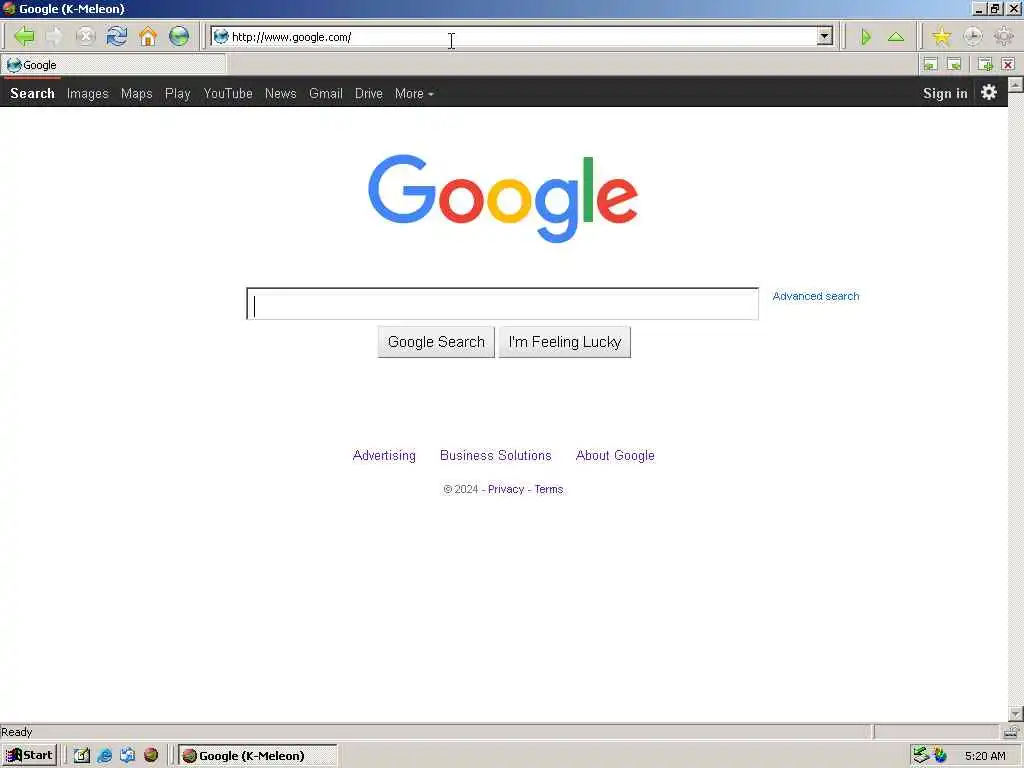Click the 5:20 AM system clock
Viewport: 1024px width, 768px height.
[985, 756]
